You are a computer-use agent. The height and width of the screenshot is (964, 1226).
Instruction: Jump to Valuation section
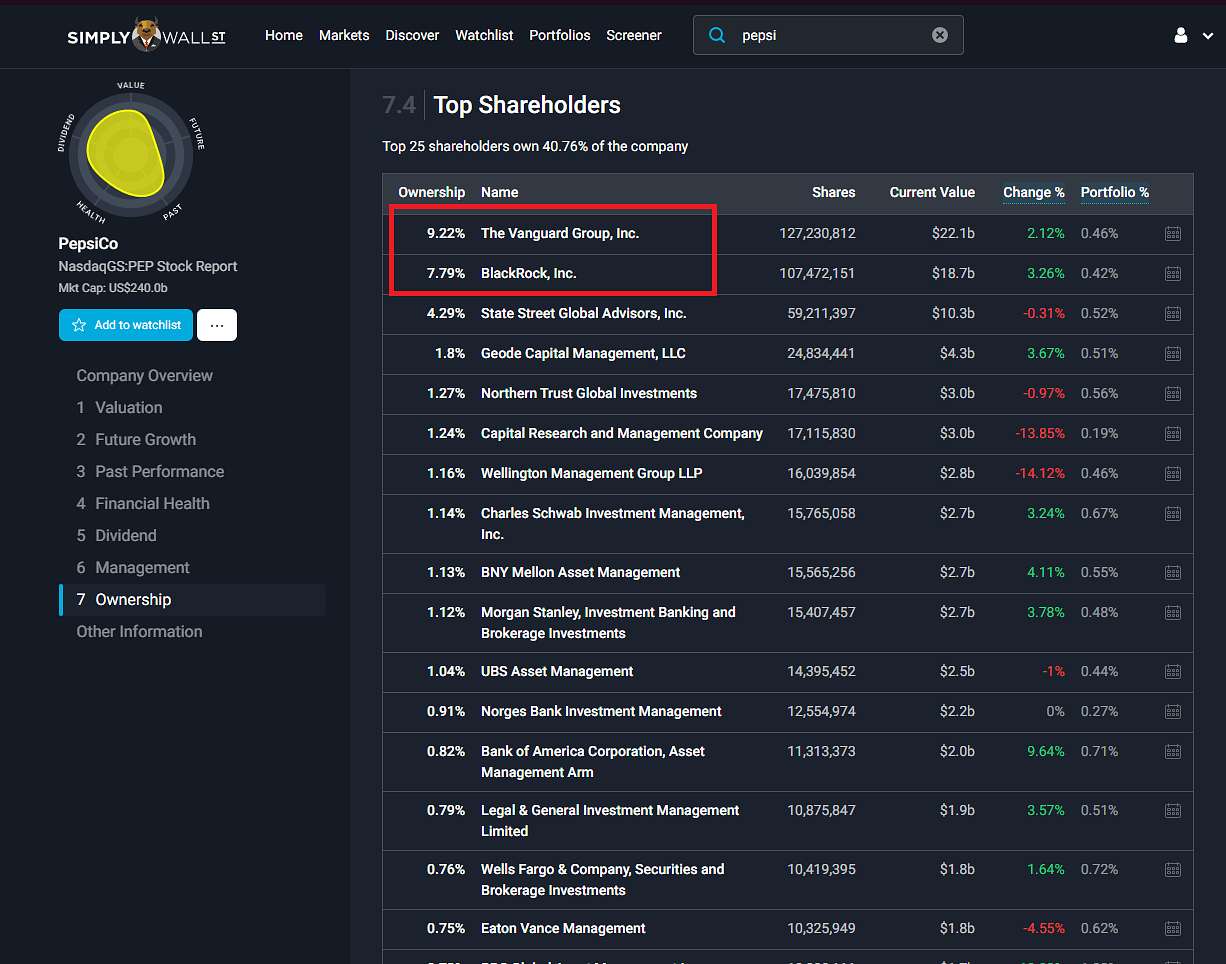[119, 408]
